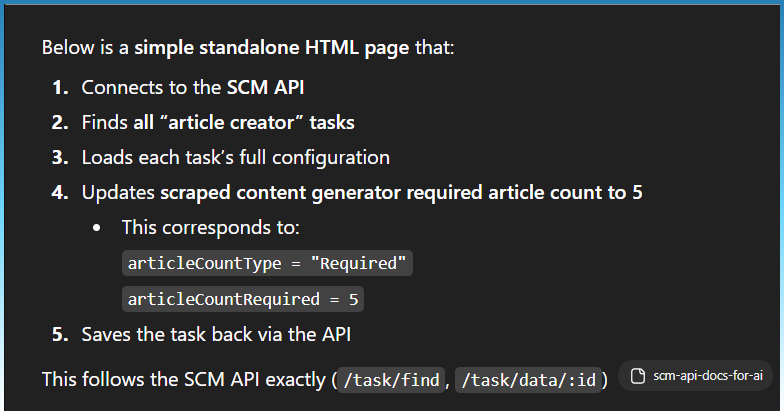Click the list number 4 marker

pos(60,192)
